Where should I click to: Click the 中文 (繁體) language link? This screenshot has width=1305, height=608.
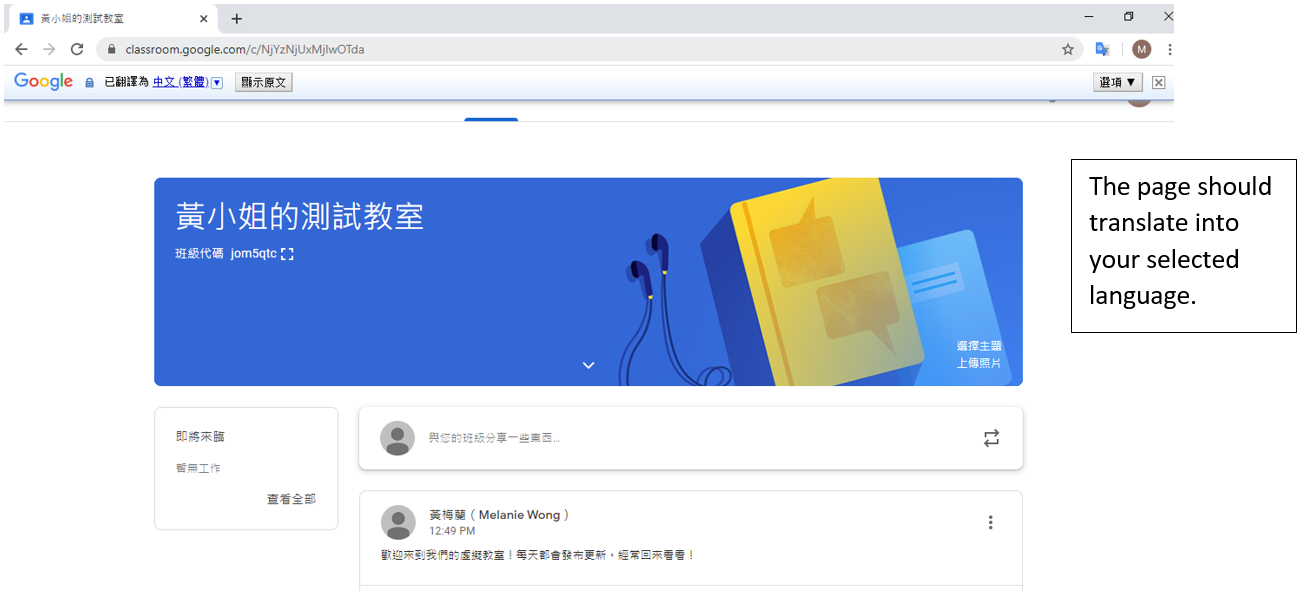(x=180, y=83)
